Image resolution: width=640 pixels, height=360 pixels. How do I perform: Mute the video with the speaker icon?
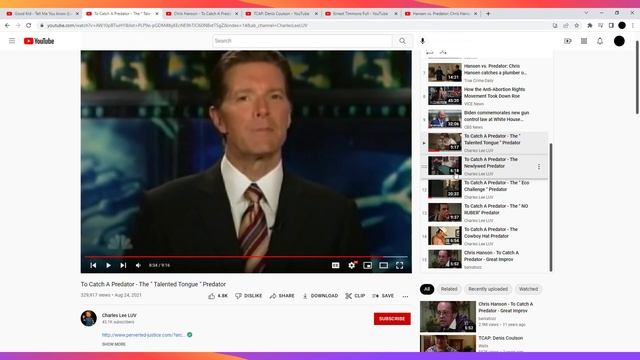click(x=138, y=265)
